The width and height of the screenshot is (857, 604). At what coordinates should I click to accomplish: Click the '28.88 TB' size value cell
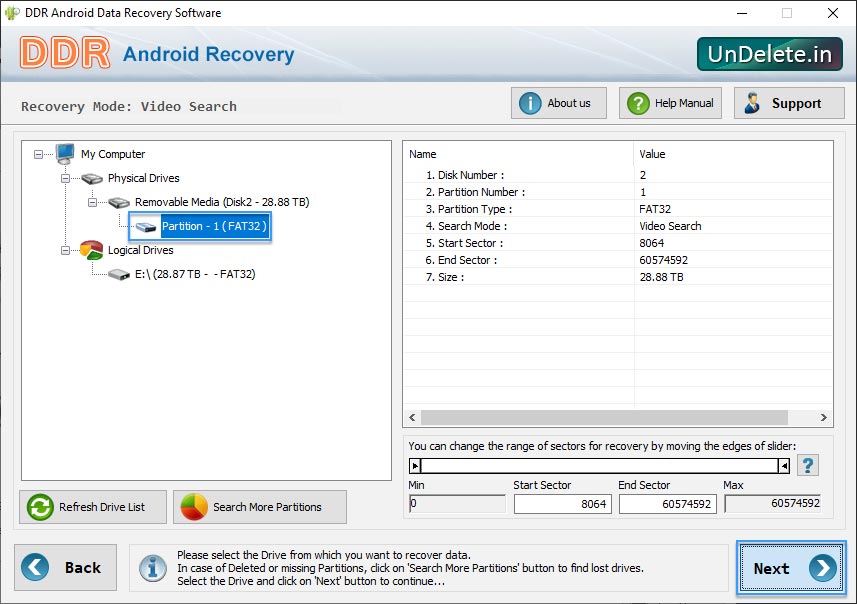click(x=661, y=277)
